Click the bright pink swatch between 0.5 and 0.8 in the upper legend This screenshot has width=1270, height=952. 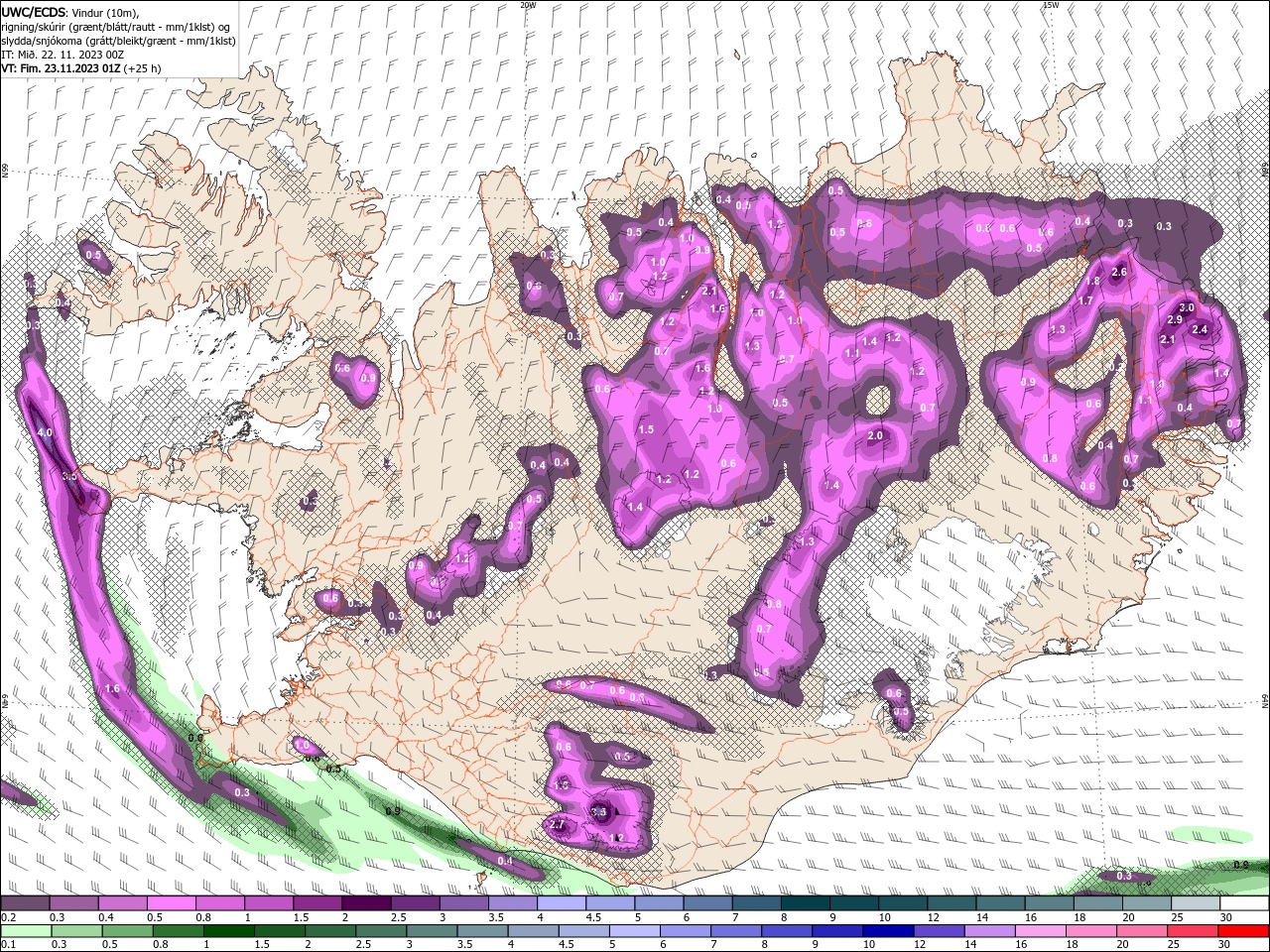click(171, 903)
